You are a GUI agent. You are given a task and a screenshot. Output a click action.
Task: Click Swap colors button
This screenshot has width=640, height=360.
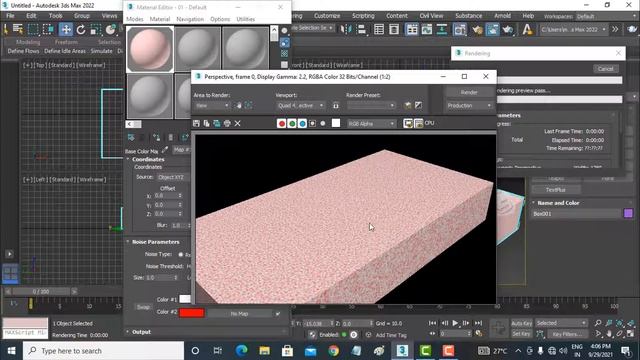tap(143, 307)
